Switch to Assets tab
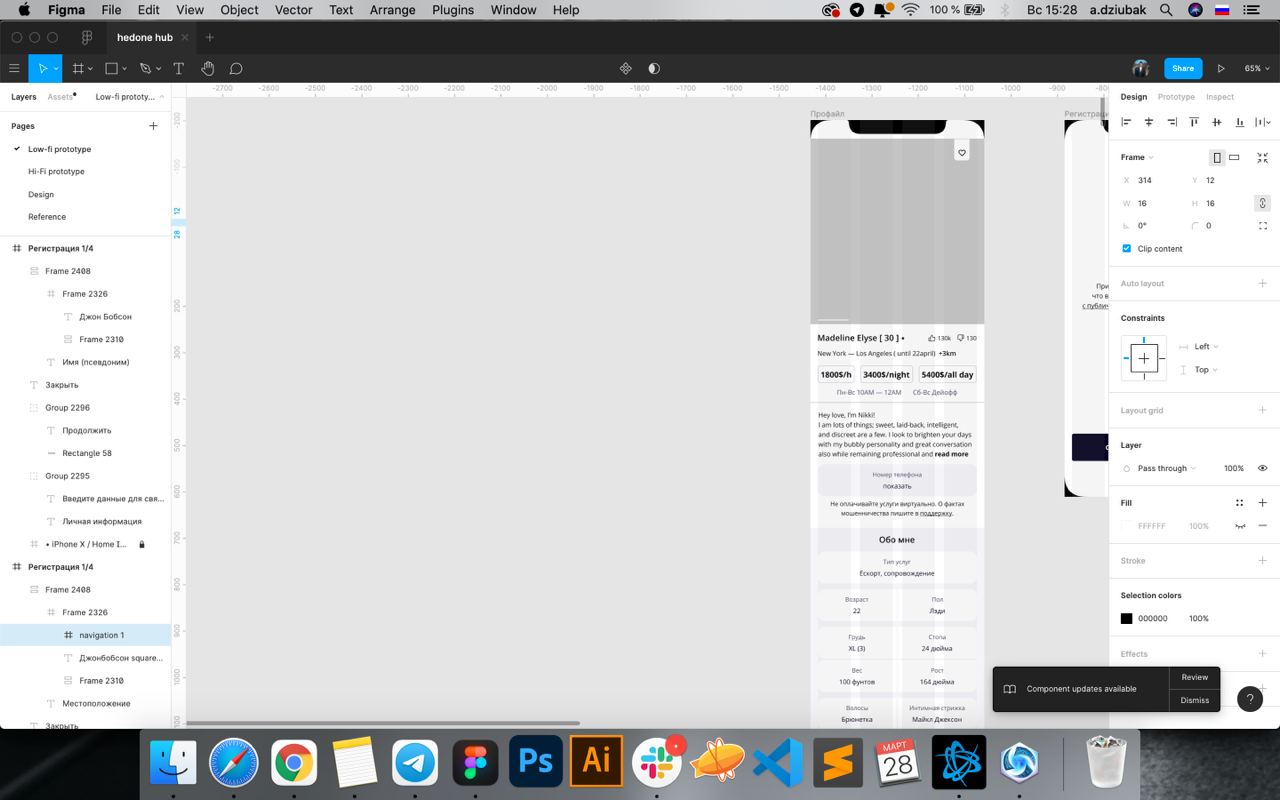This screenshot has width=1280, height=800. coord(60,97)
